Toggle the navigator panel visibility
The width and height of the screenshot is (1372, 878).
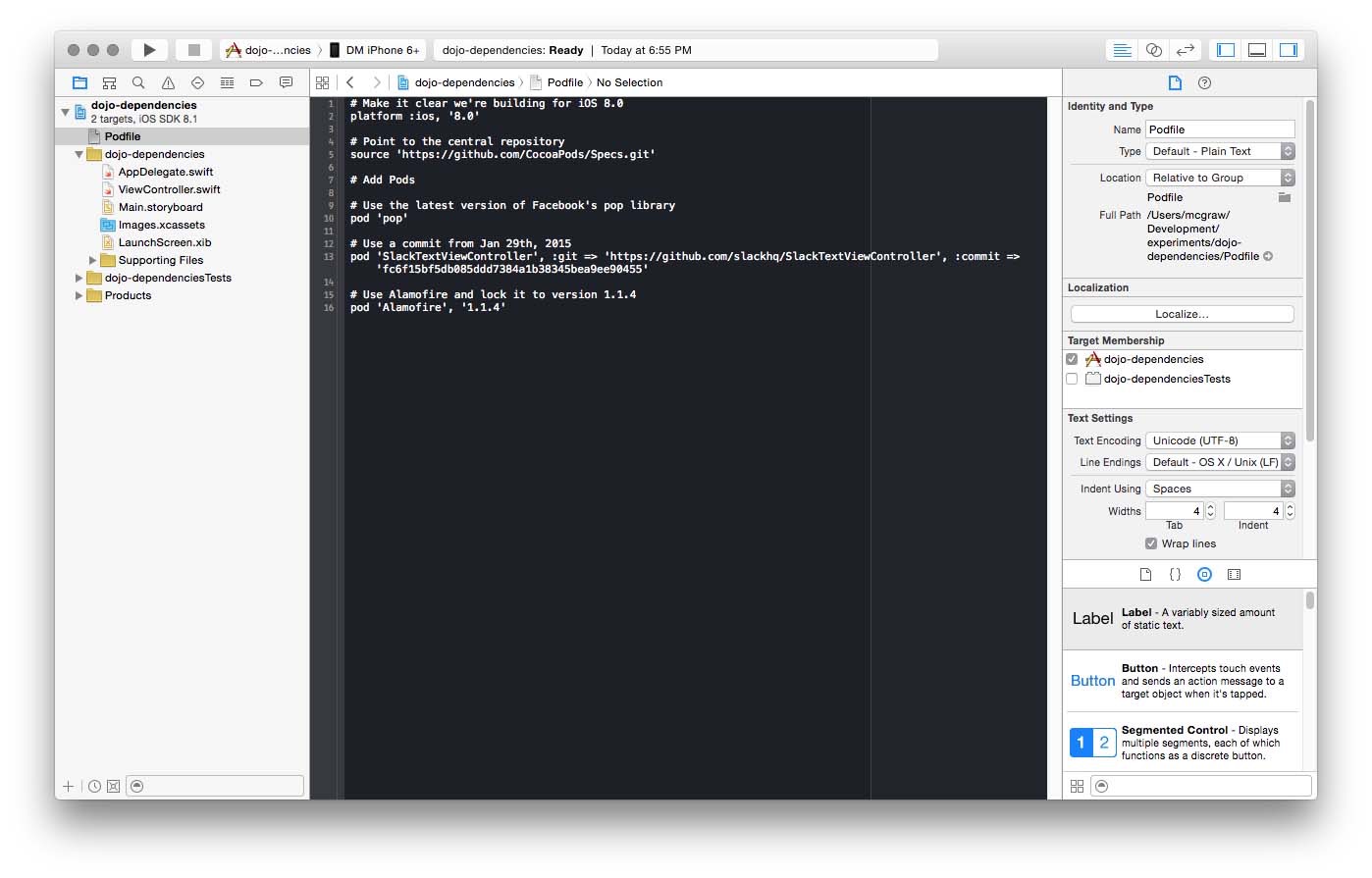coord(1226,50)
